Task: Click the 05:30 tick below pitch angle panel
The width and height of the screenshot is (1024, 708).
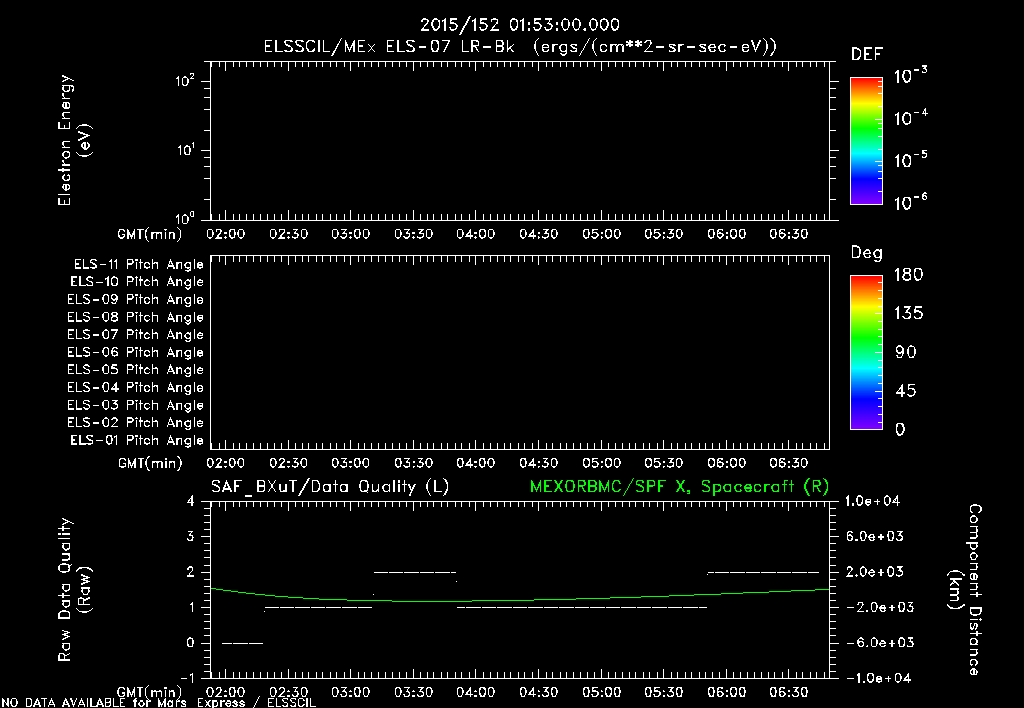Action: coord(664,463)
